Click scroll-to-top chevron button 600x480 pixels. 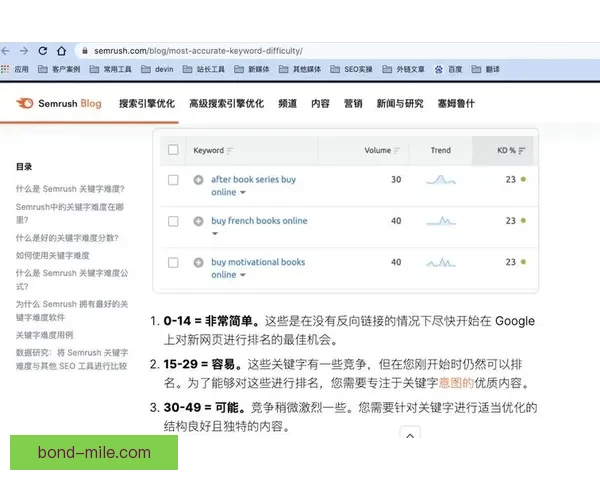410,435
